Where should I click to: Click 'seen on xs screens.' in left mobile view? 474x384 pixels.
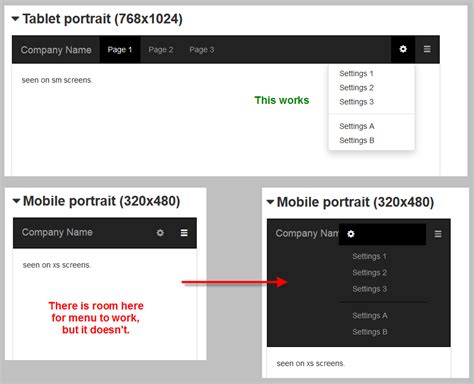tap(57, 265)
